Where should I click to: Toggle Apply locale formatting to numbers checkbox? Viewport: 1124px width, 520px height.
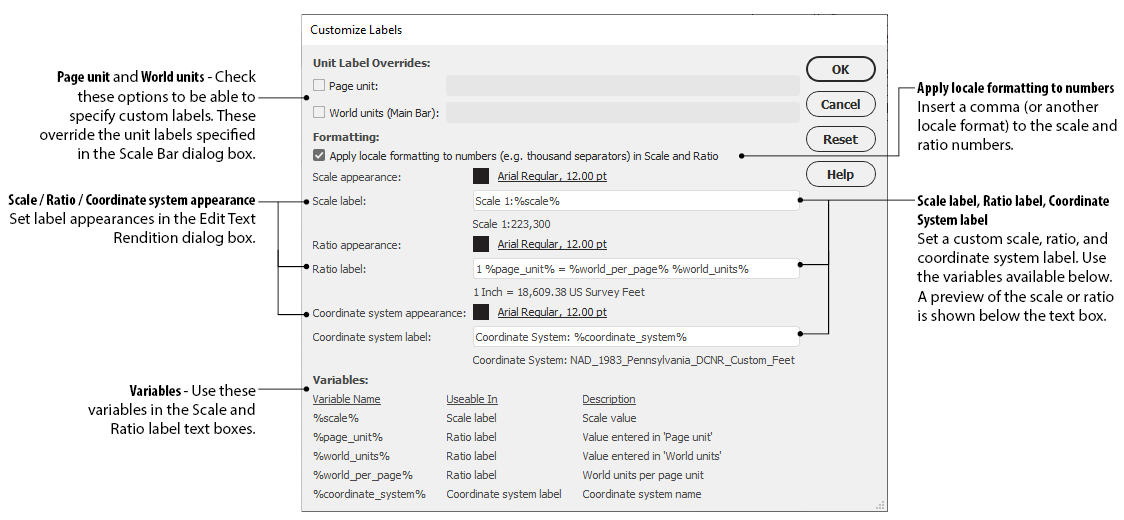319,156
